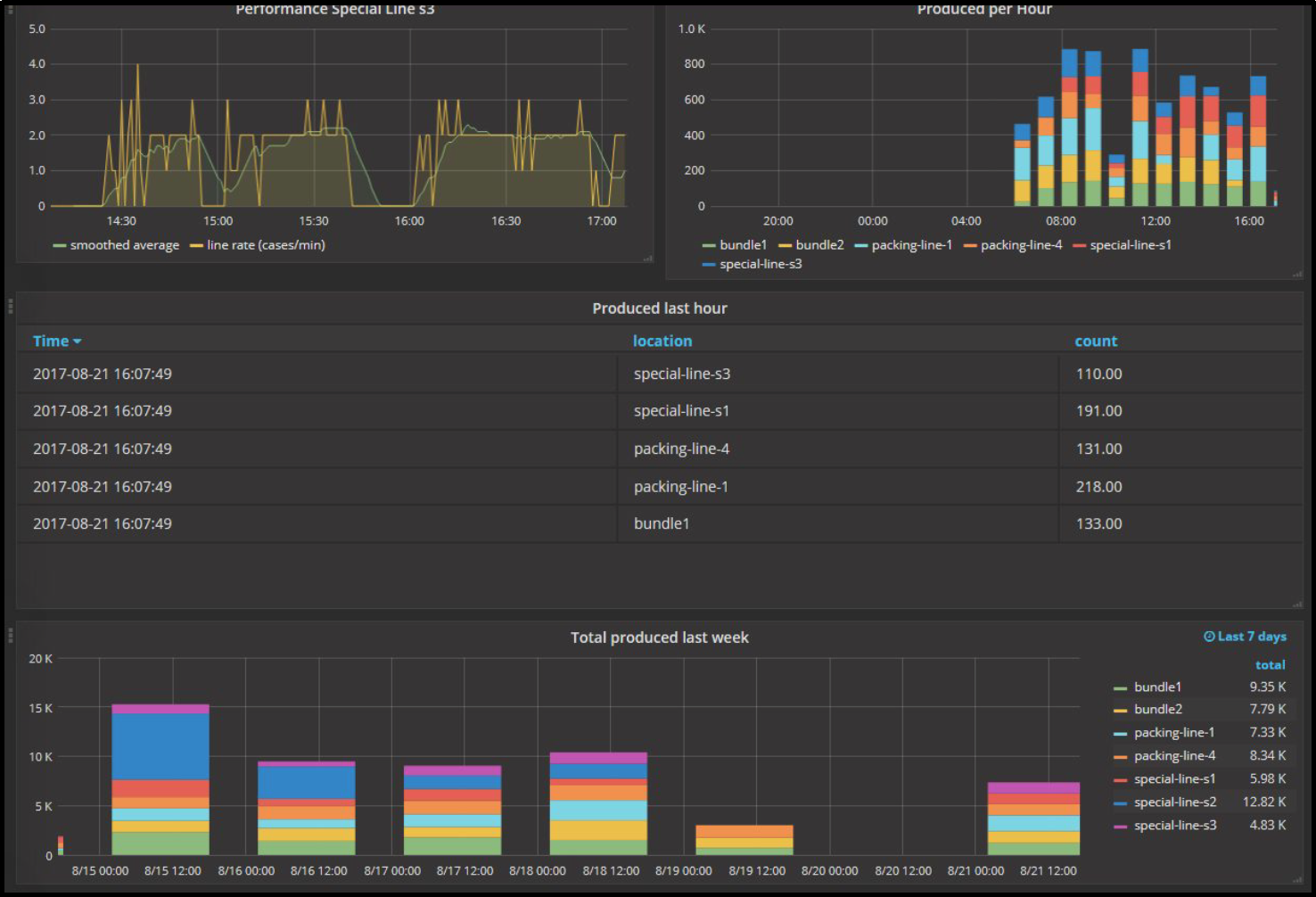Click the clock icon beside Last 7 days
The height and width of the screenshot is (897, 1316).
pos(1209,637)
